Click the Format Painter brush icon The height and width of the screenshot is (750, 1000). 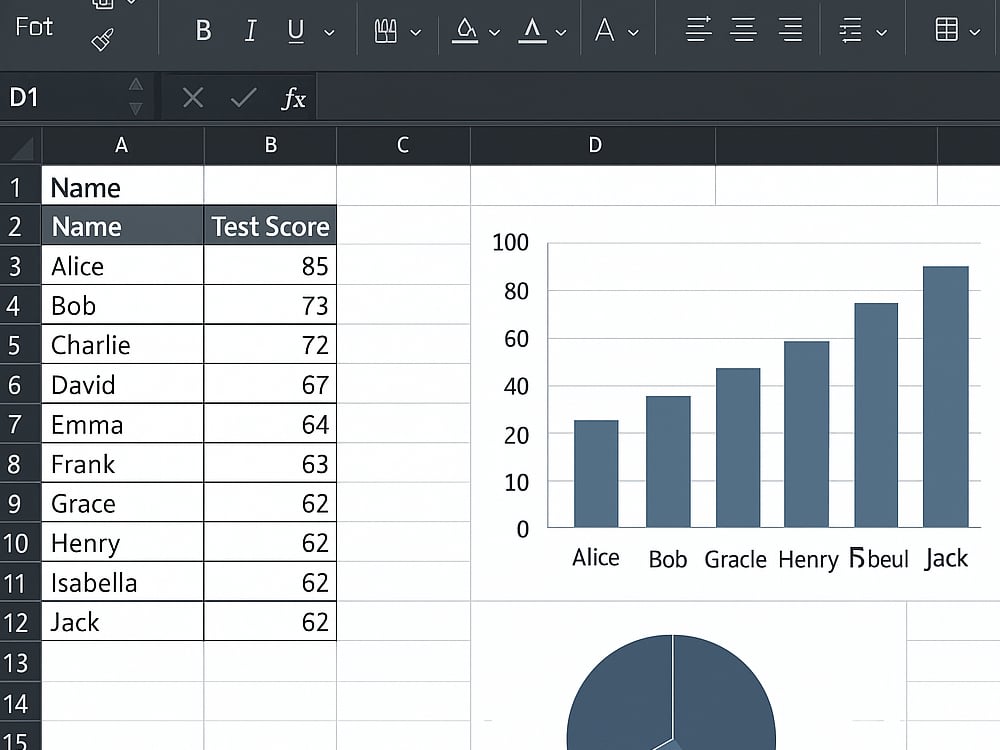click(102, 40)
